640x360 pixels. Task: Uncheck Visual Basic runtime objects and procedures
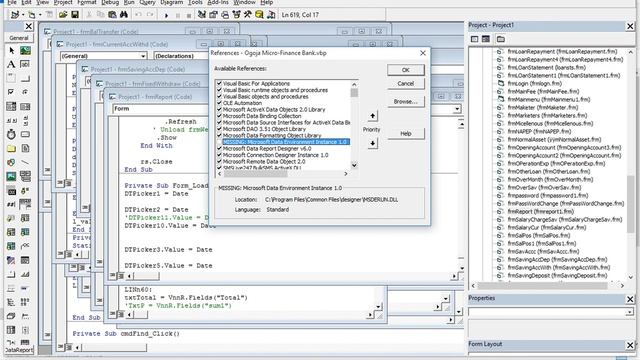(x=219, y=90)
